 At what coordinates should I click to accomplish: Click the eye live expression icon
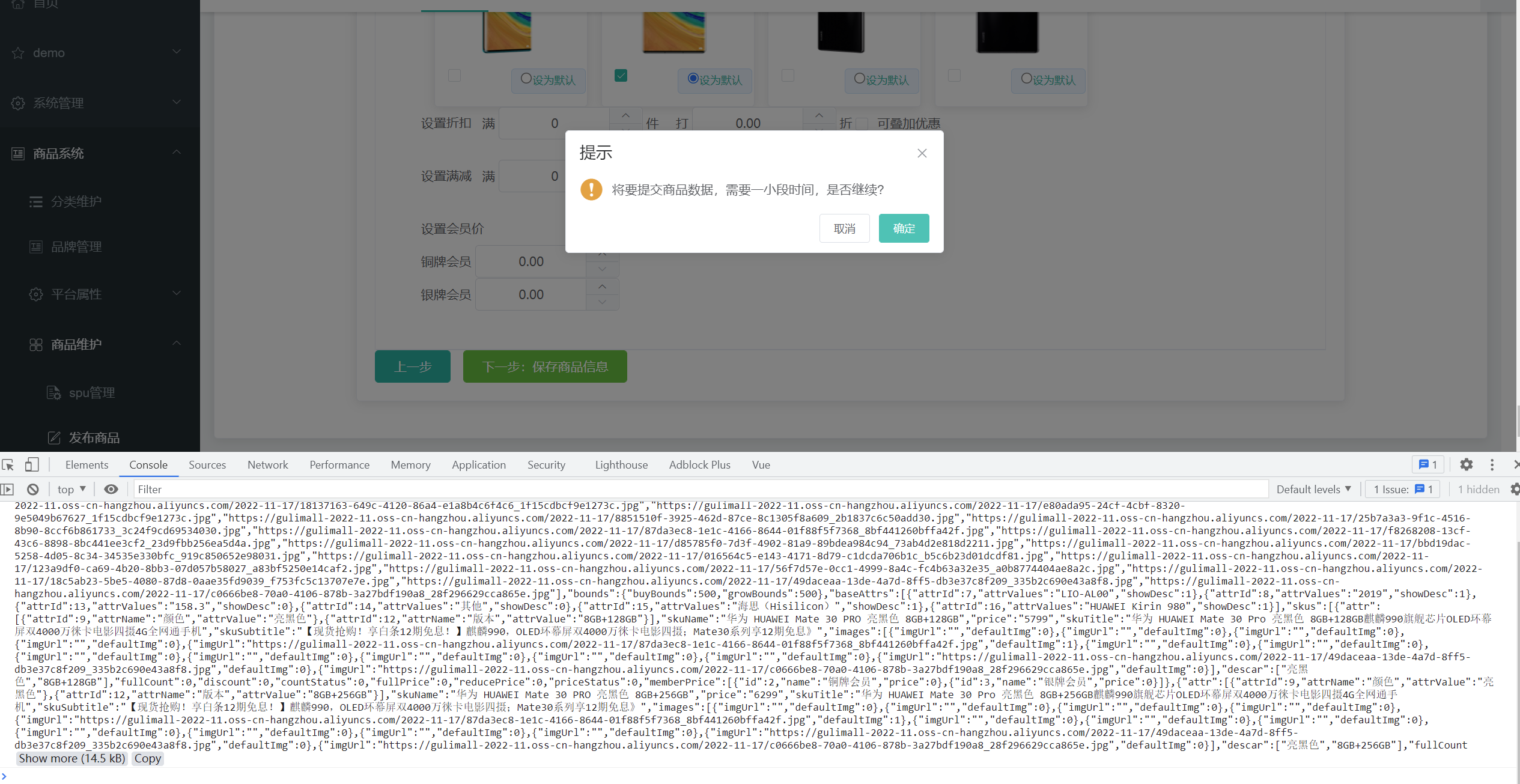pyautogui.click(x=111, y=490)
